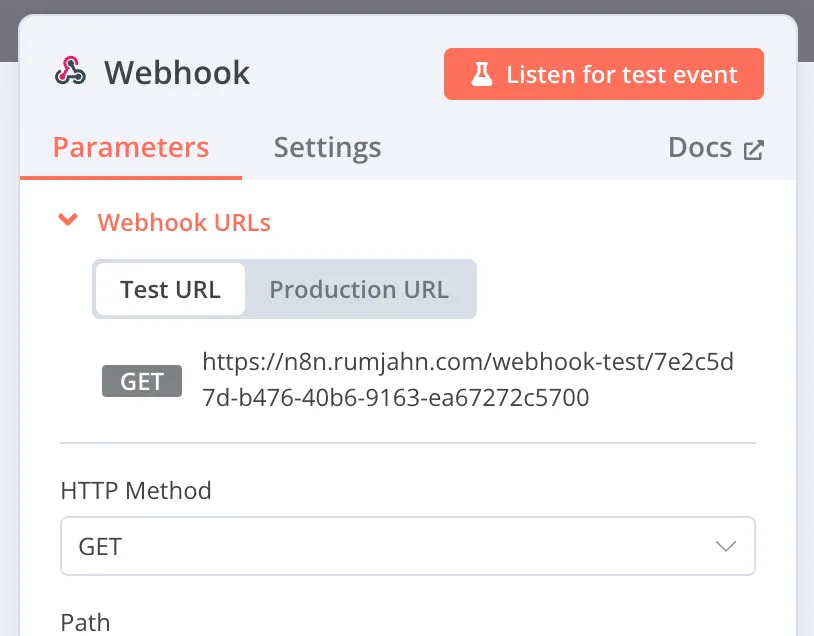Click the Path field label
The width and height of the screenshot is (814, 636).
coord(85,622)
